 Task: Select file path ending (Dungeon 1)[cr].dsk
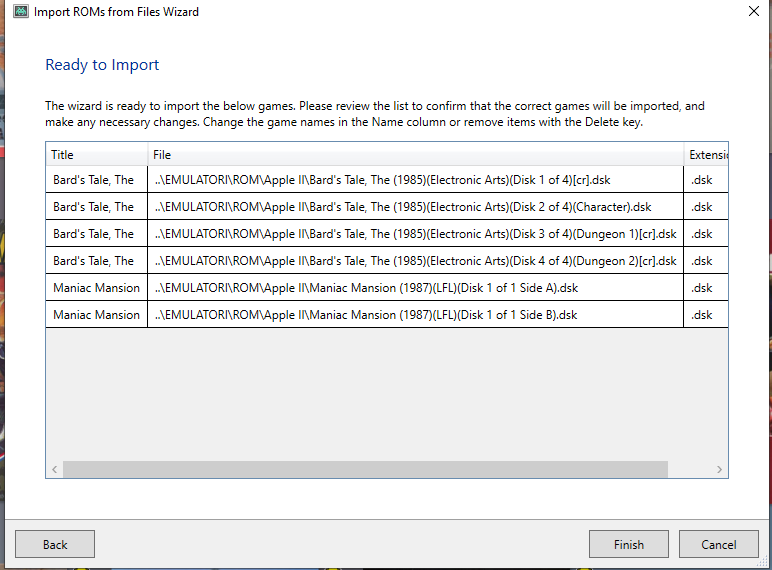[416, 234]
